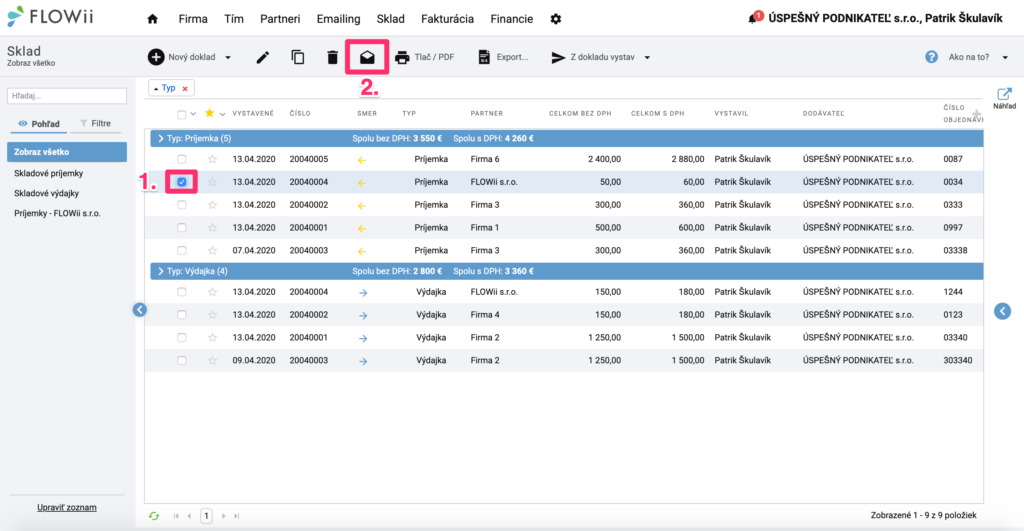1024x531 pixels.
Task: Go to the next page arrow
Action: tap(223, 516)
